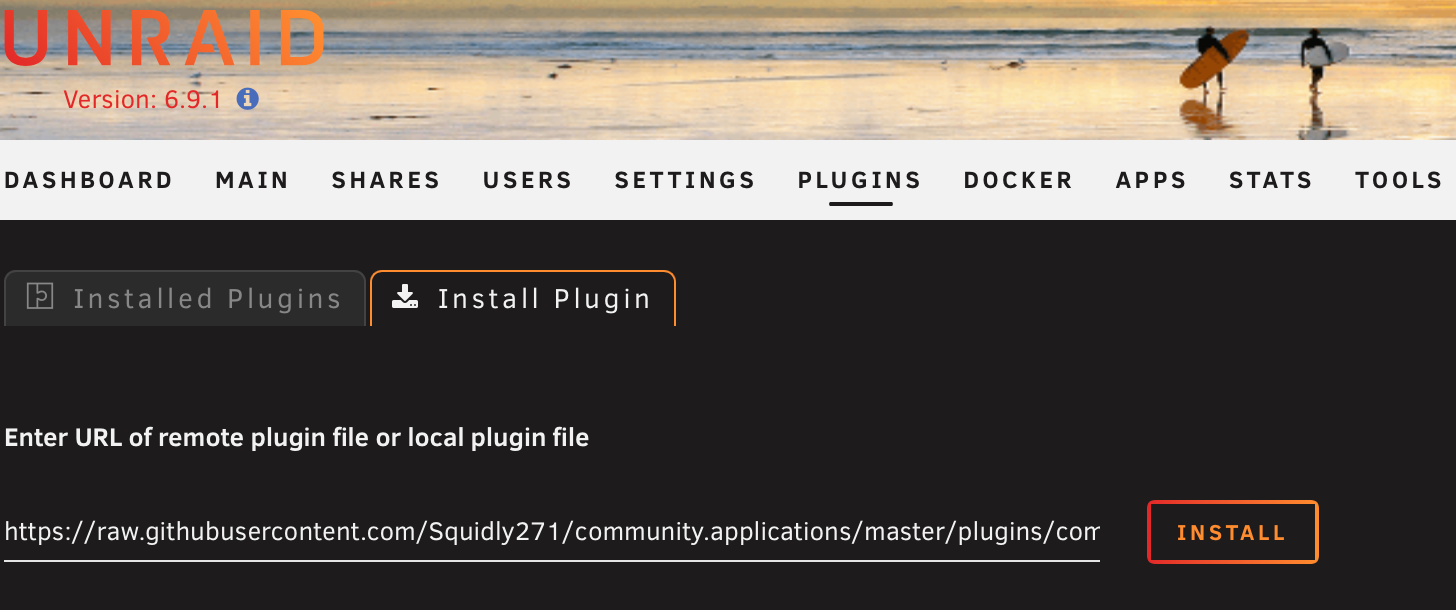Open the Main navigation item
1456x610 pixels.
pyautogui.click(x=251, y=180)
